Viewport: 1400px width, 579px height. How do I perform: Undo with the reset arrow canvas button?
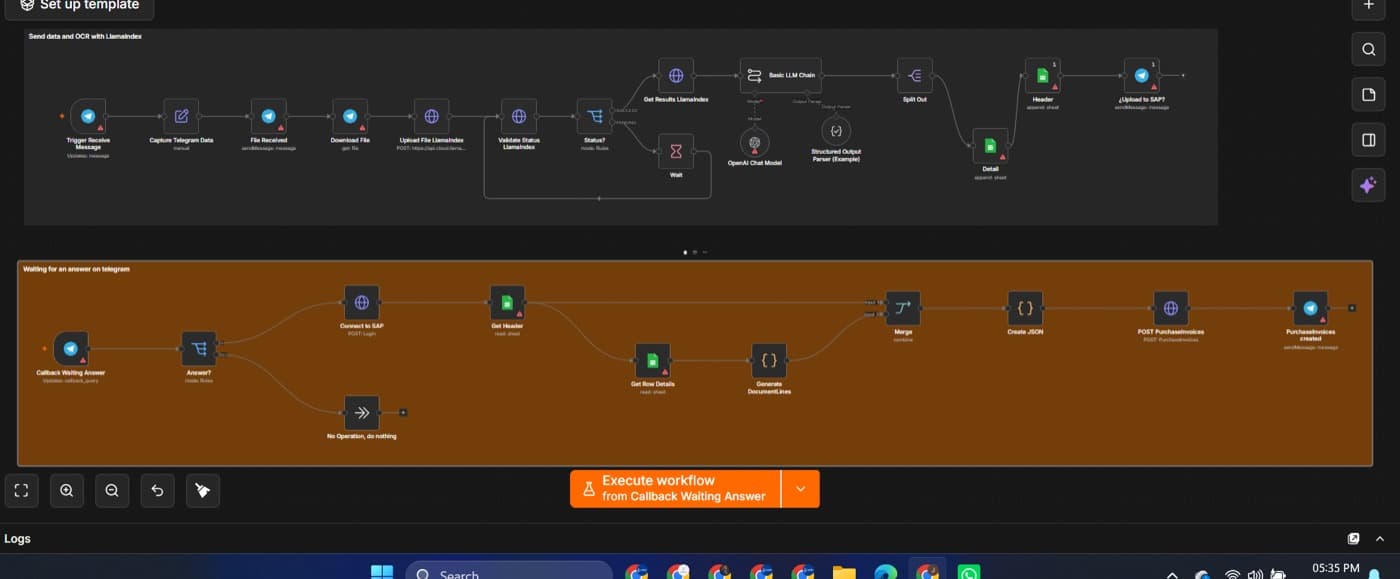[157, 490]
